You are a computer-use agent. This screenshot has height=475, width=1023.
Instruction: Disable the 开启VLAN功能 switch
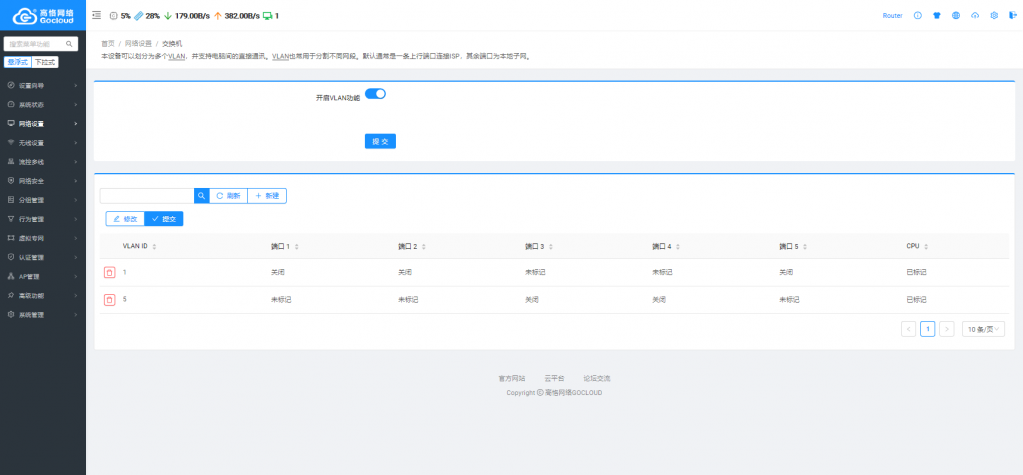tap(375, 94)
